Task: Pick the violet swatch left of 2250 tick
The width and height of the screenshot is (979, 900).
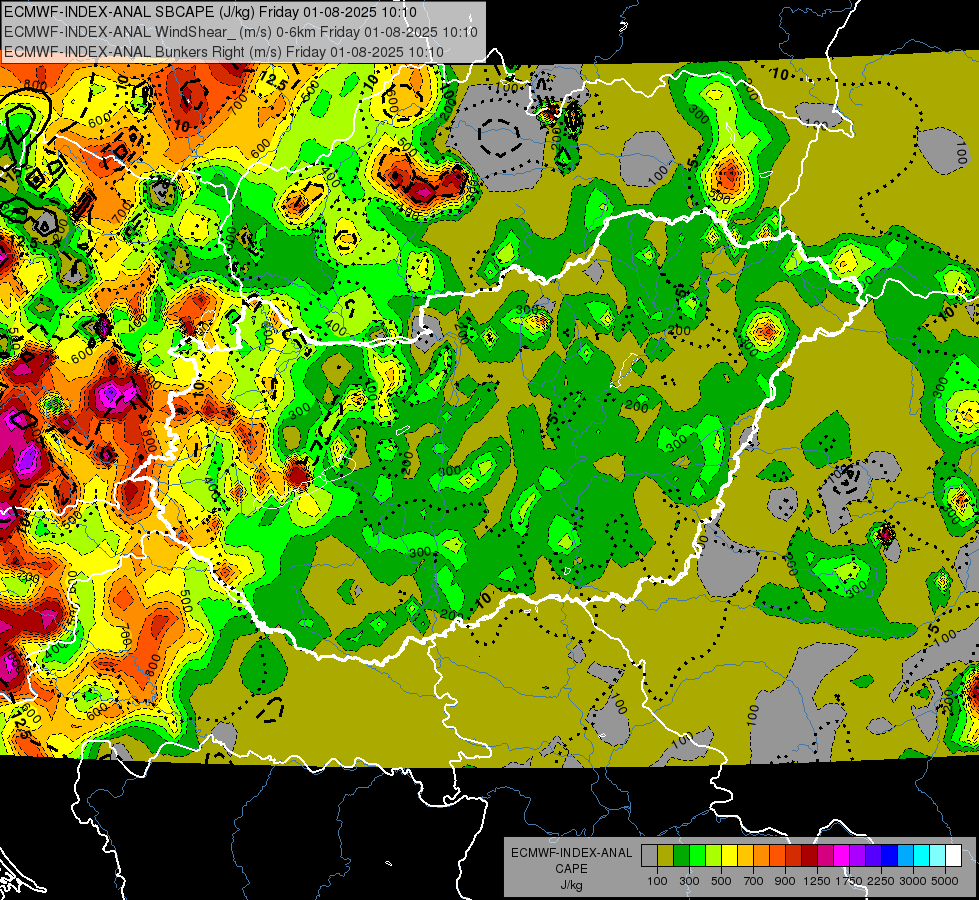Action: 873,855
